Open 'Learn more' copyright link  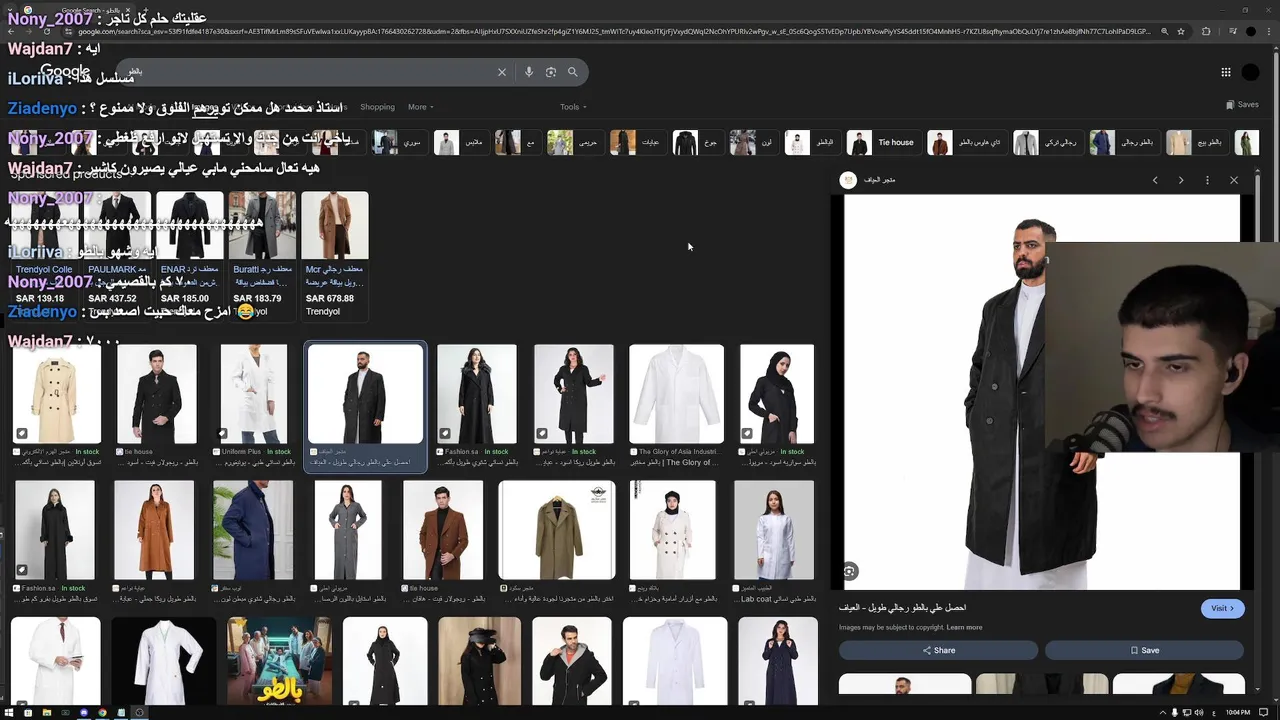tap(964, 627)
